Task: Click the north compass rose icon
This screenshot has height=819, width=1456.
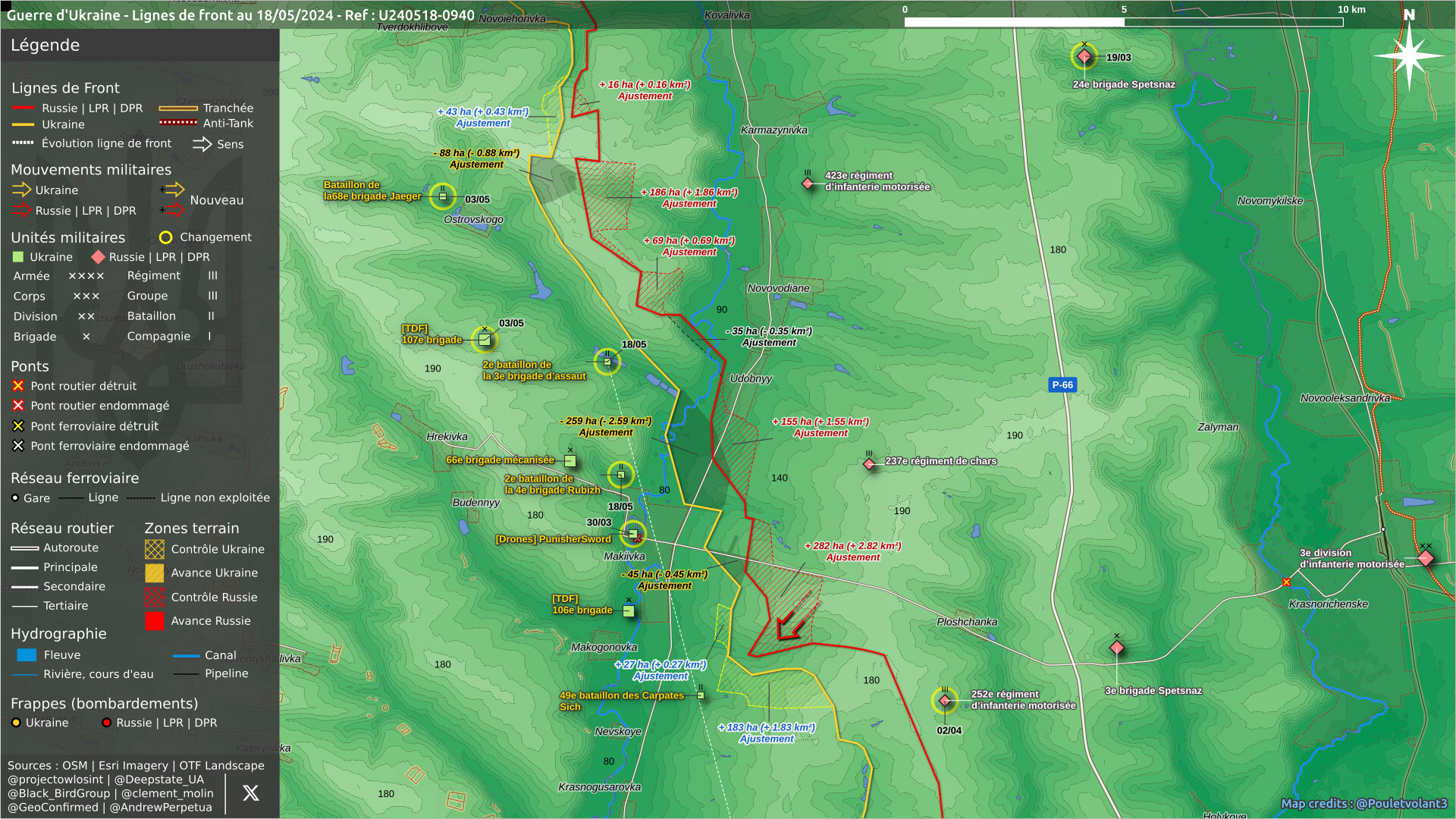Action: (1409, 55)
